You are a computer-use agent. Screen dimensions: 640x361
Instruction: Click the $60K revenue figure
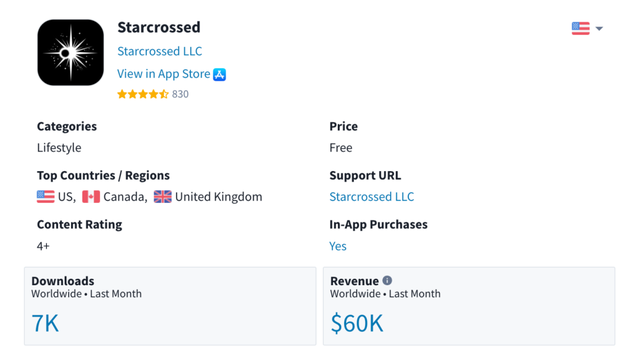click(357, 323)
